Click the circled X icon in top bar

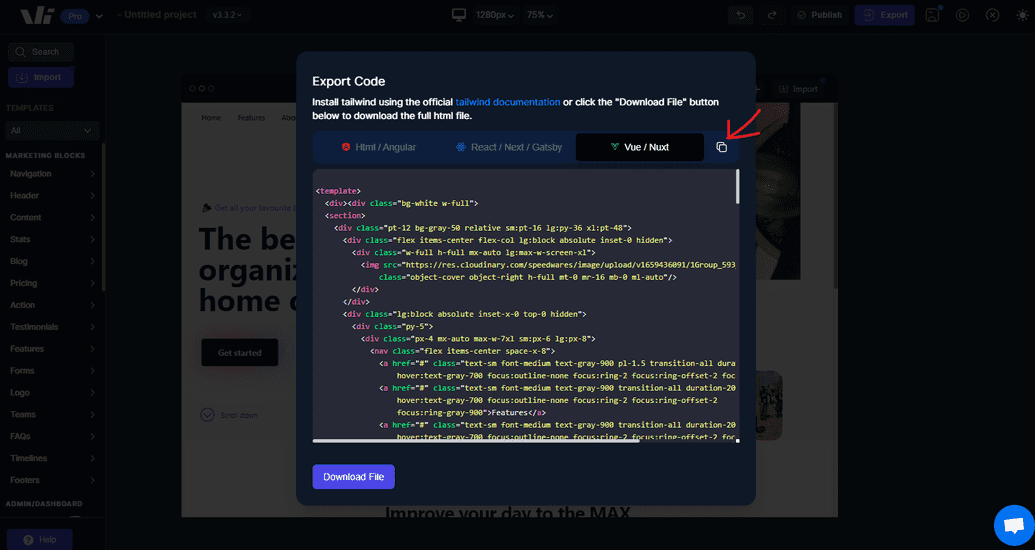pos(992,15)
